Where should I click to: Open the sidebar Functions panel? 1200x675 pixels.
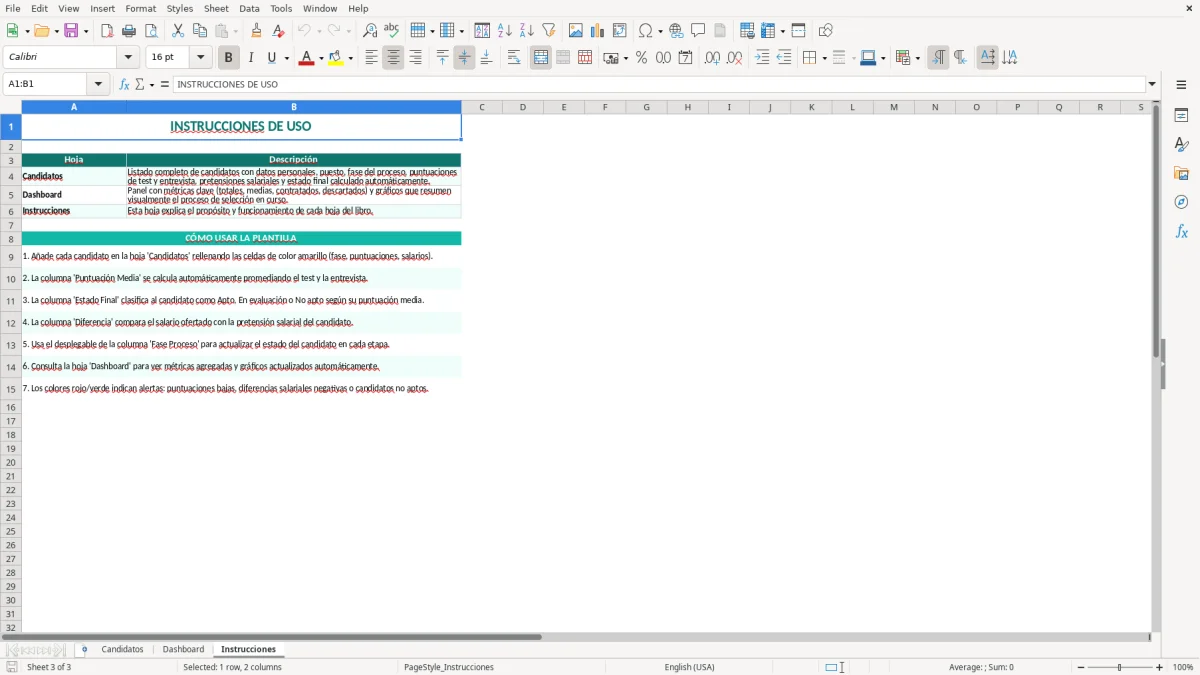(1181, 231)
